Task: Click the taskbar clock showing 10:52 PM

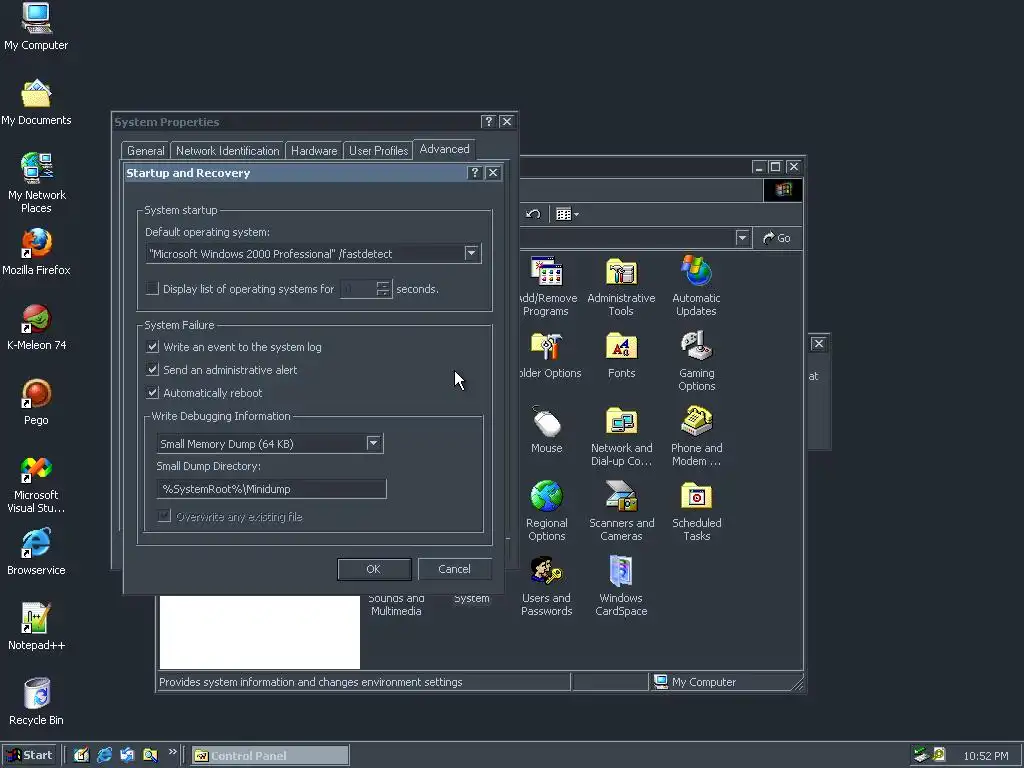Action: [985, 756]
